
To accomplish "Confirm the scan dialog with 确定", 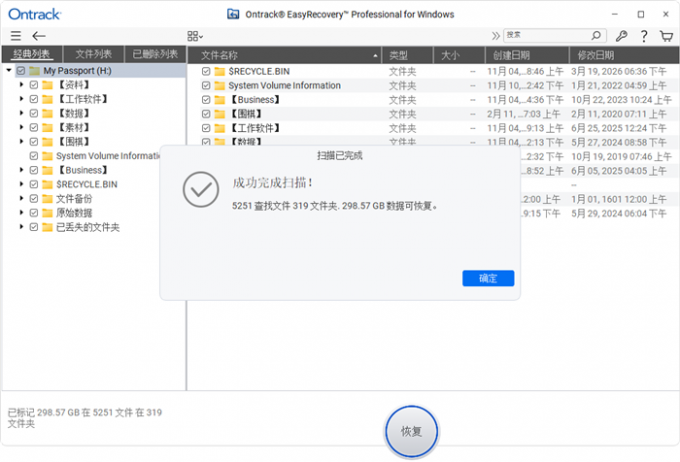I will [488, 278].
